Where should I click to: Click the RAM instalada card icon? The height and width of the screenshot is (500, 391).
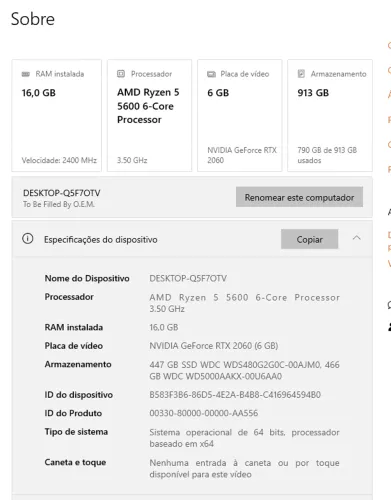point(26,74)
